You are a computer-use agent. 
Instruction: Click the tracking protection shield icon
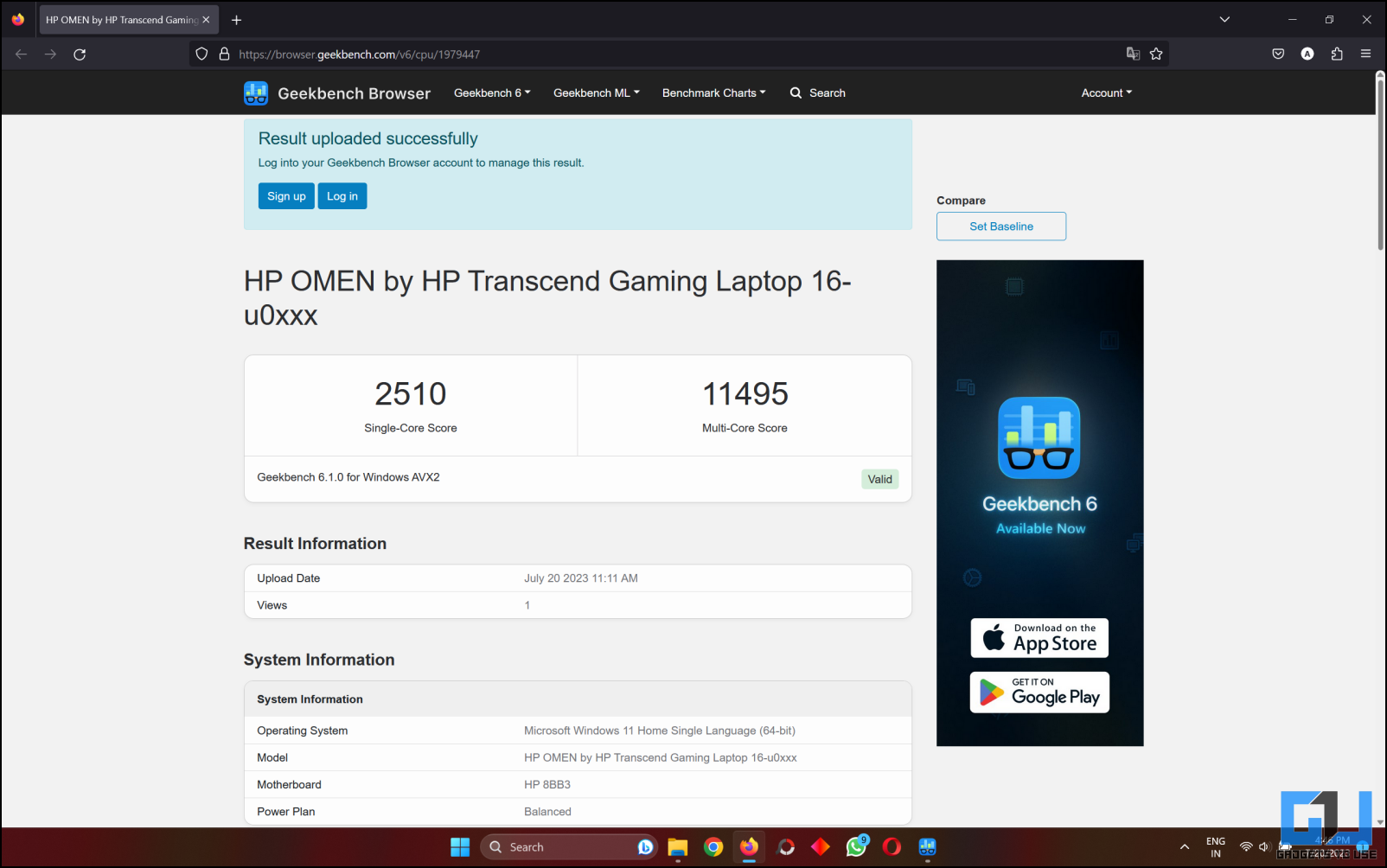(201, 54)
